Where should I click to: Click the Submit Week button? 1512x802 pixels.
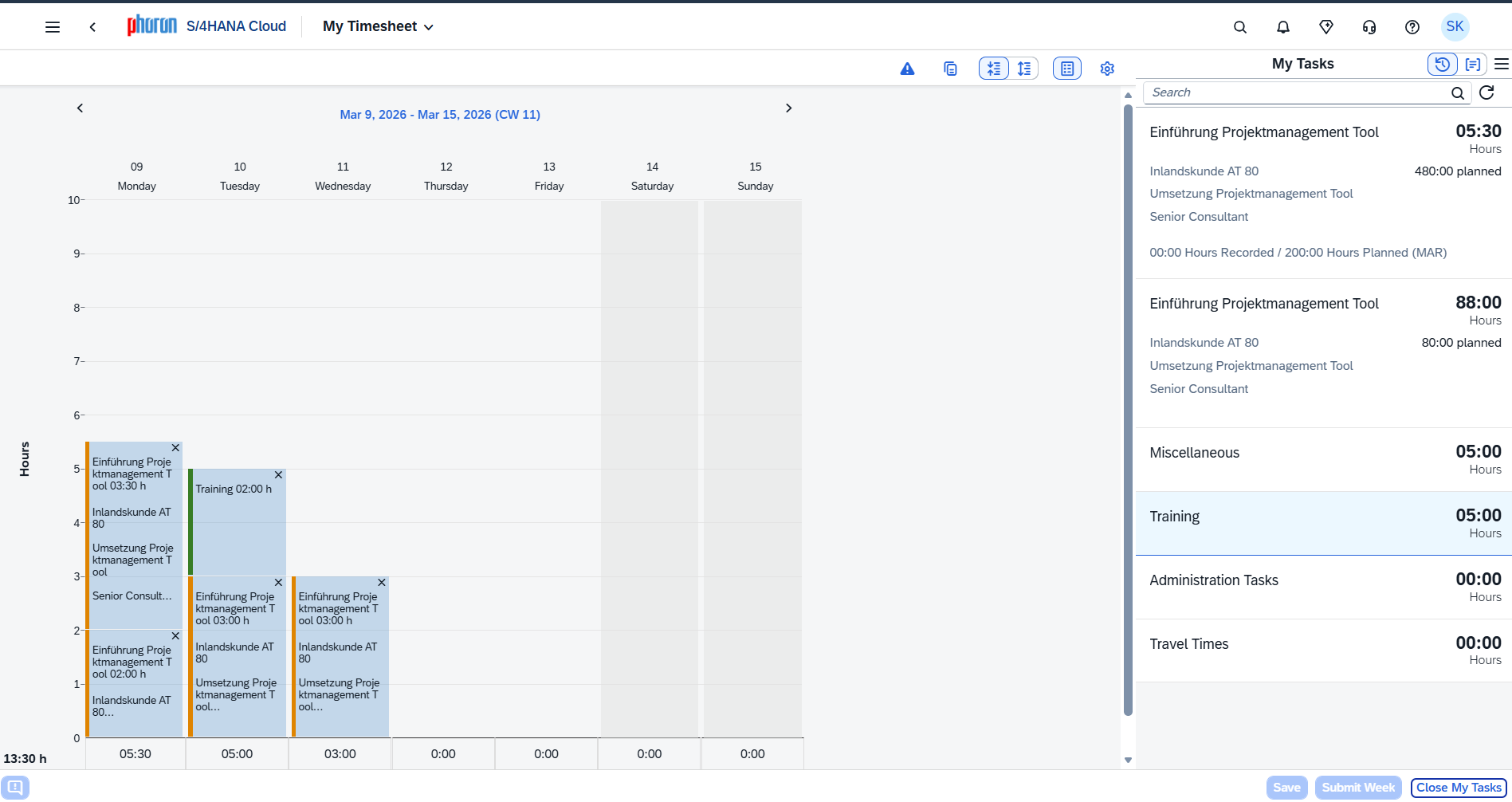pos(1358,788)
